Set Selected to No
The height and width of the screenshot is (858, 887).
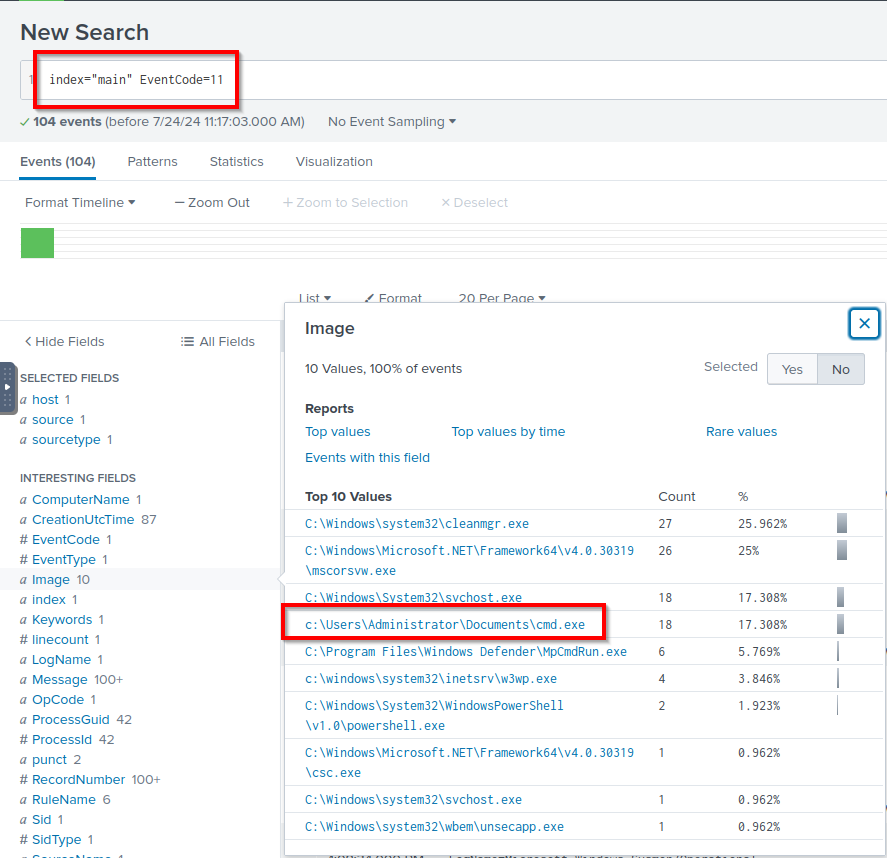click(x=840, y=369)
